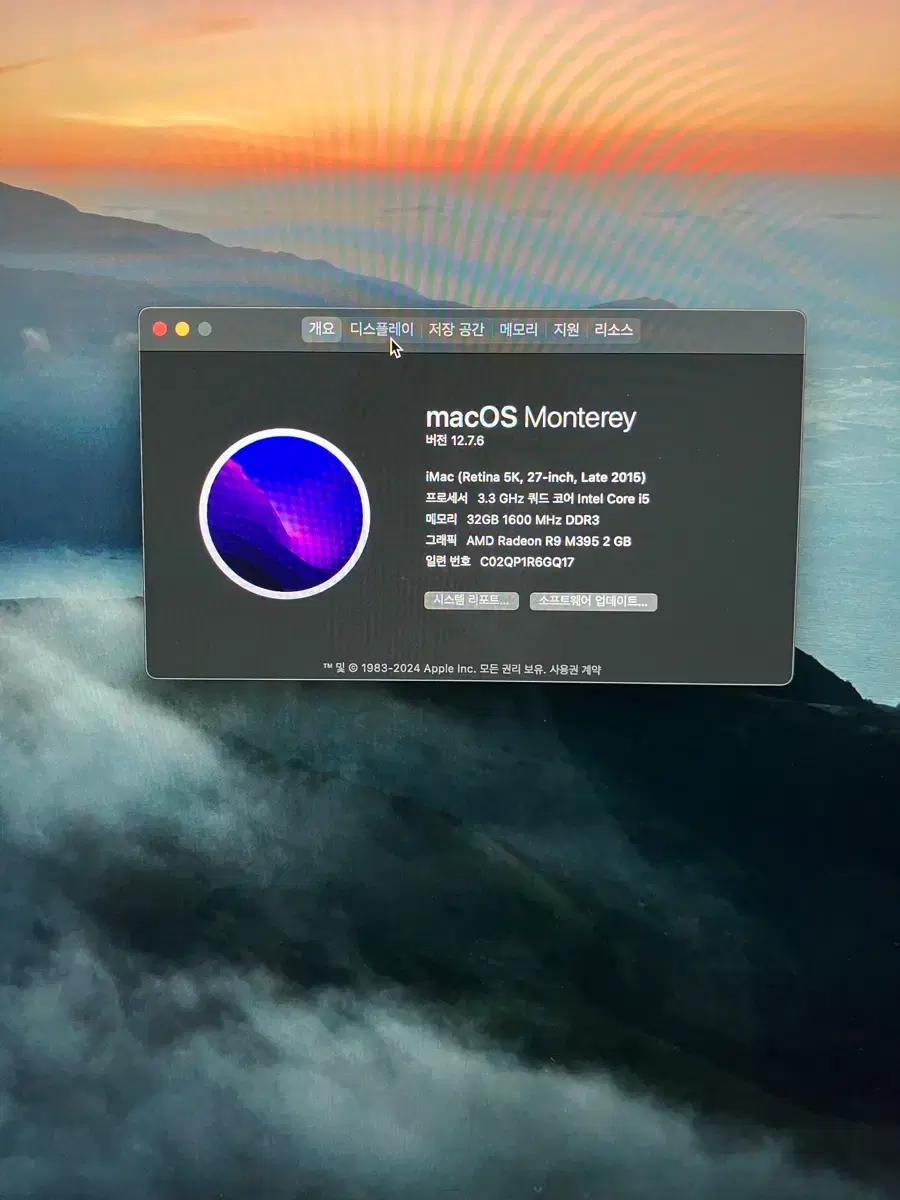Open the 저장 공간 tab
Screen dimensions: 900x1200
click(x=456, y=329)
